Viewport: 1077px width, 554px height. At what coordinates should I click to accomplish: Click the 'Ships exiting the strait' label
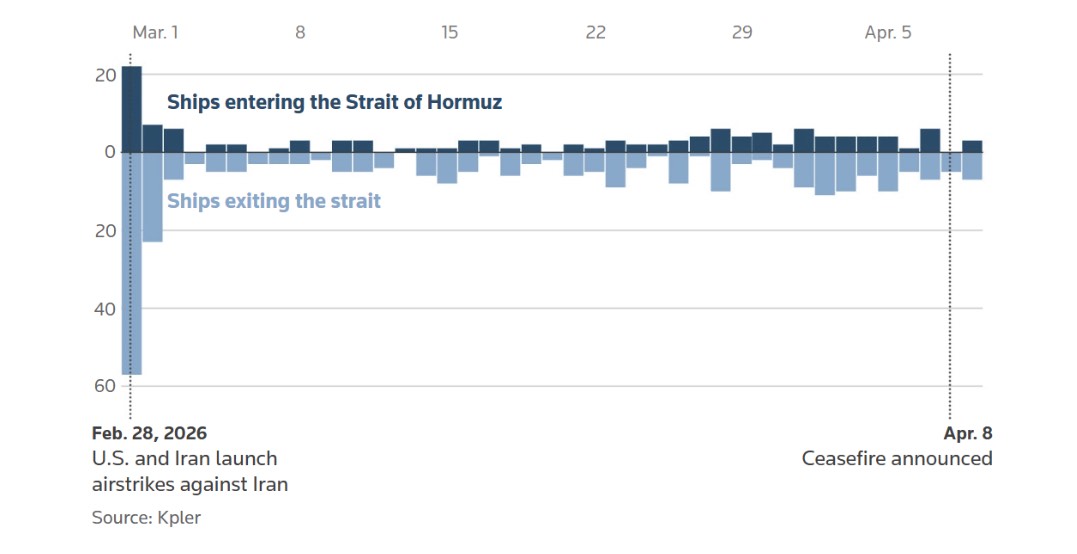(x=274, y=201)
